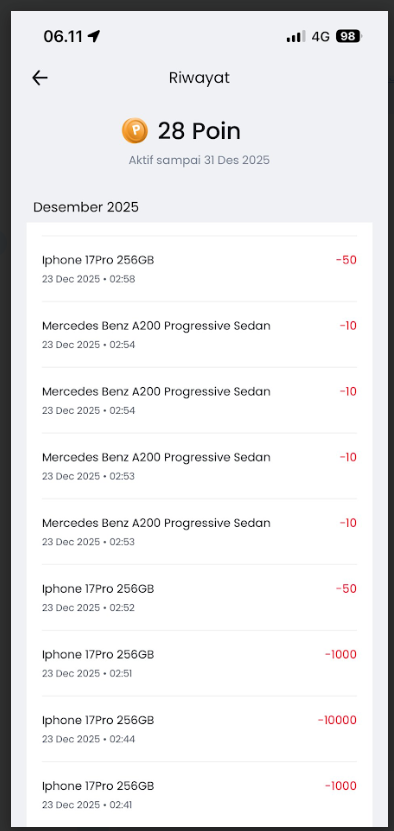Viewport: 394px width, 831px height.
Task: Tap the Aktif sampai 31 Des 2025 note
Action: 199,160
